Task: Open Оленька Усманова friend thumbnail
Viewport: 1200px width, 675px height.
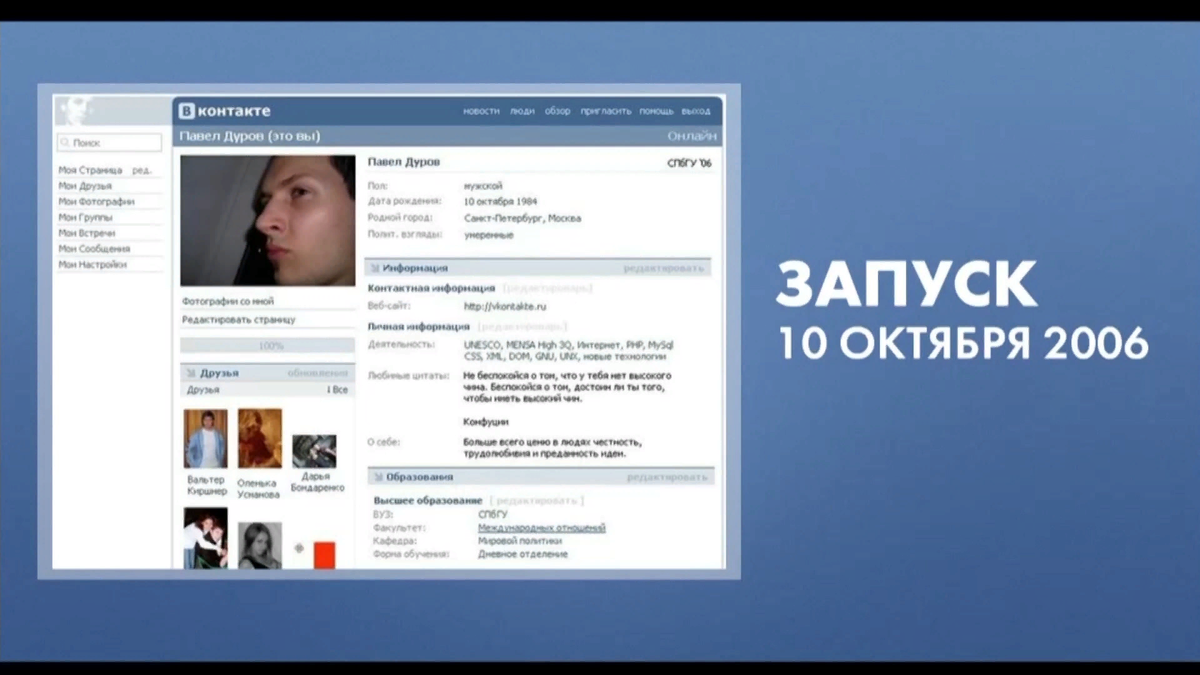Action: [x=260, y=439]
